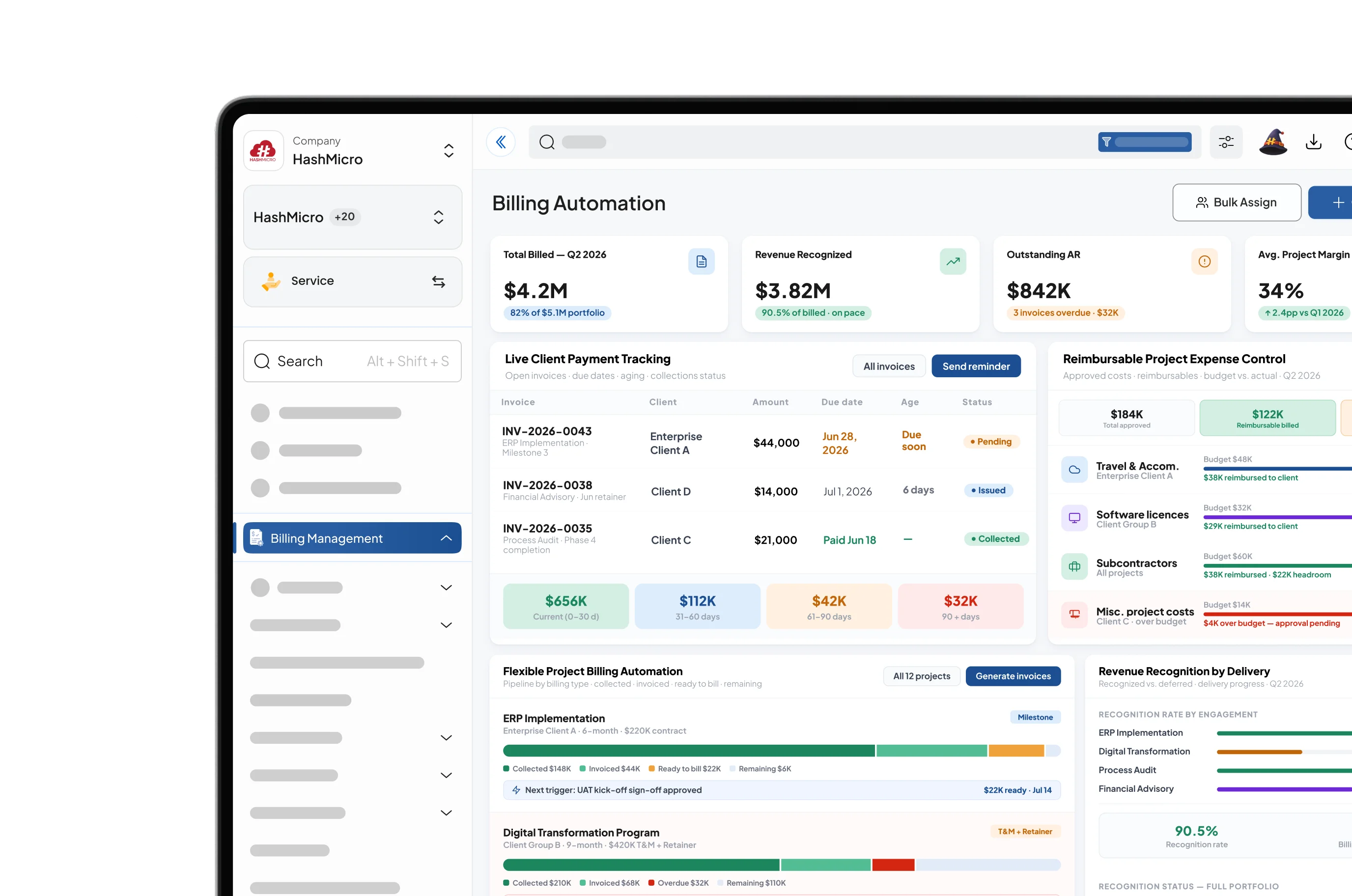Click the 3 invoices overdue badge
Screen dimensions: 1352x896
coord(1065,312)
